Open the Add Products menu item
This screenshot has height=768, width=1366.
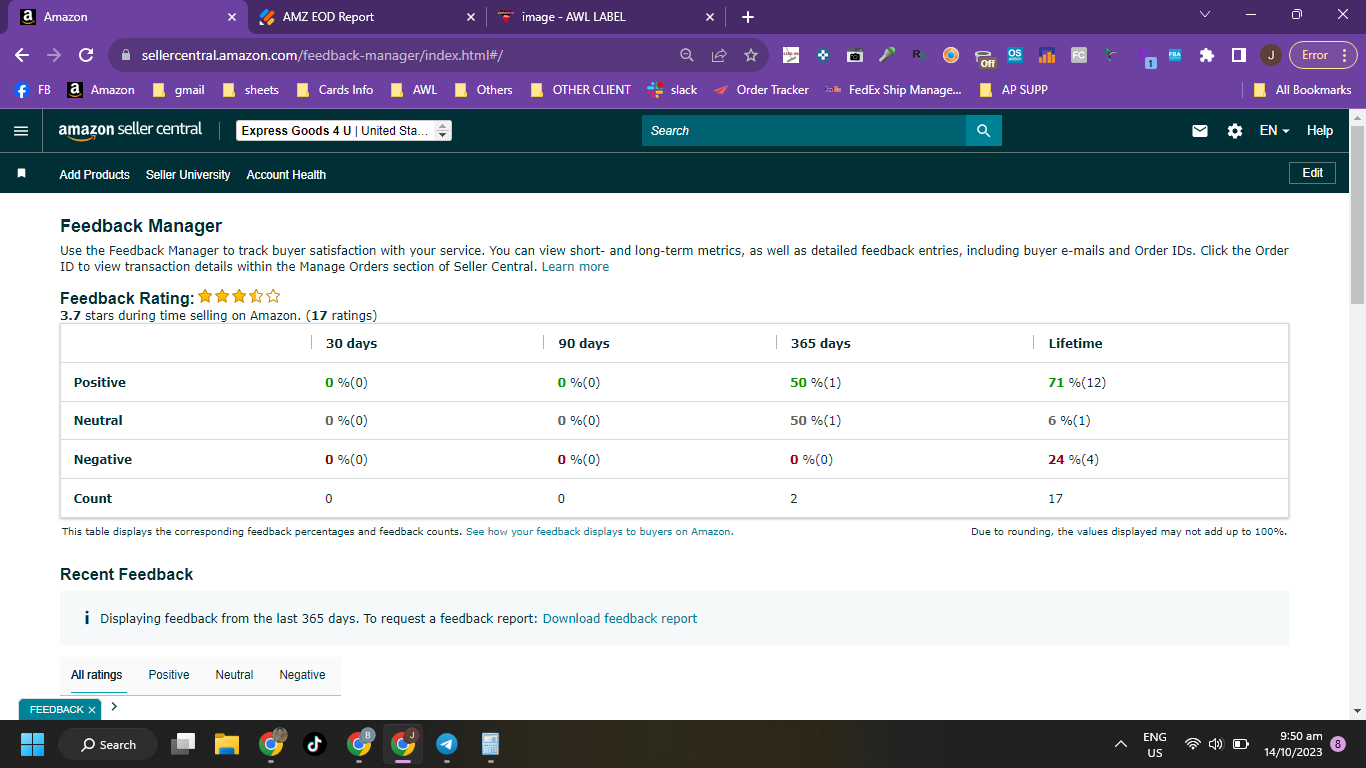tap(95, 174)
